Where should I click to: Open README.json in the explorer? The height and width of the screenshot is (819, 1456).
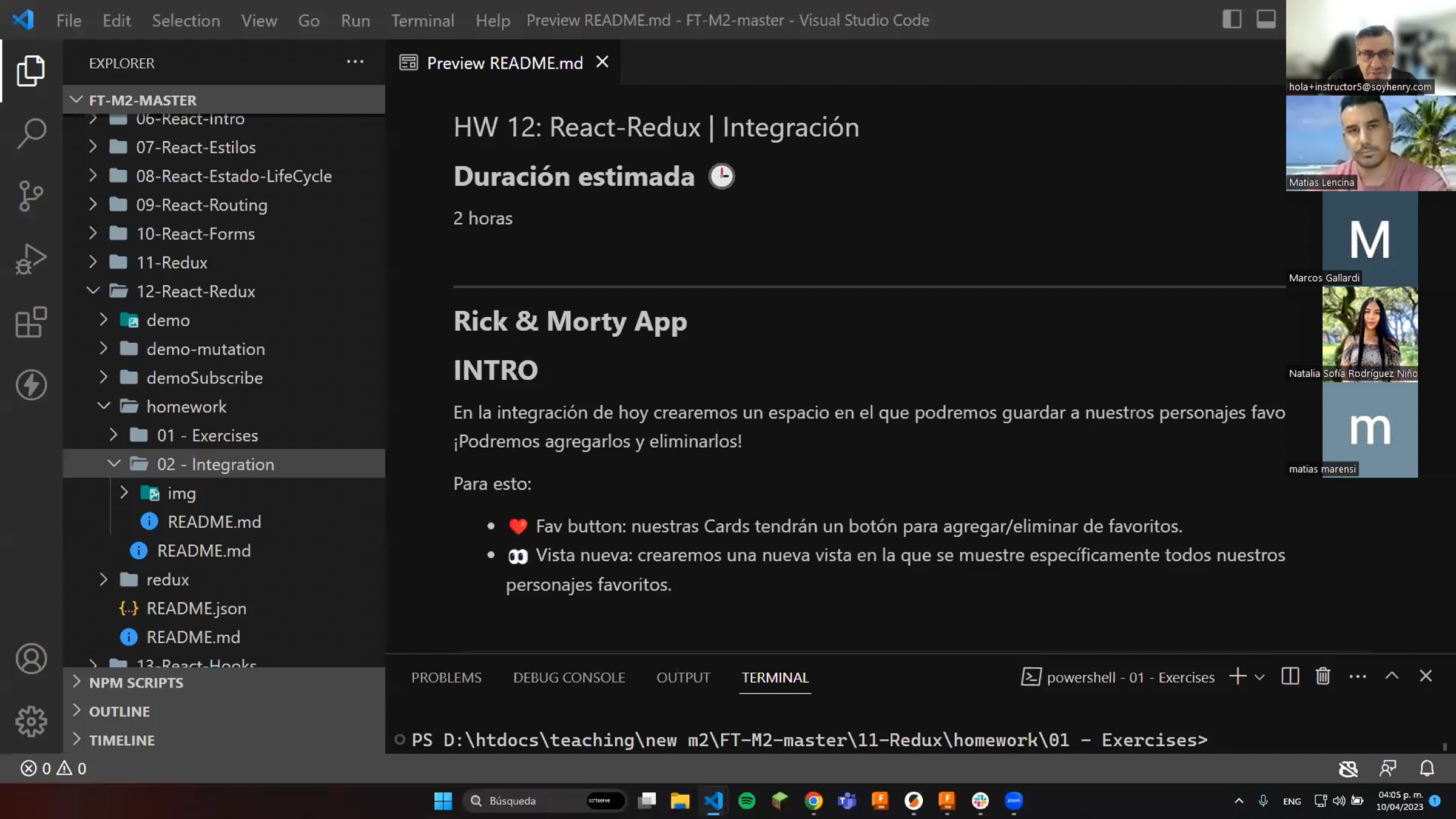196,608
